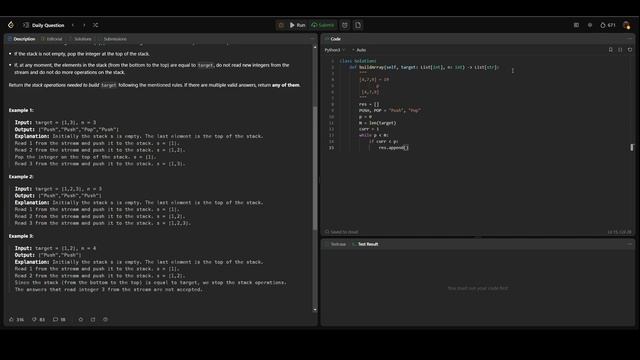This screenshot has height=360, width=640.
Task: Open the comments count icon
Action: tap(60, 320)
